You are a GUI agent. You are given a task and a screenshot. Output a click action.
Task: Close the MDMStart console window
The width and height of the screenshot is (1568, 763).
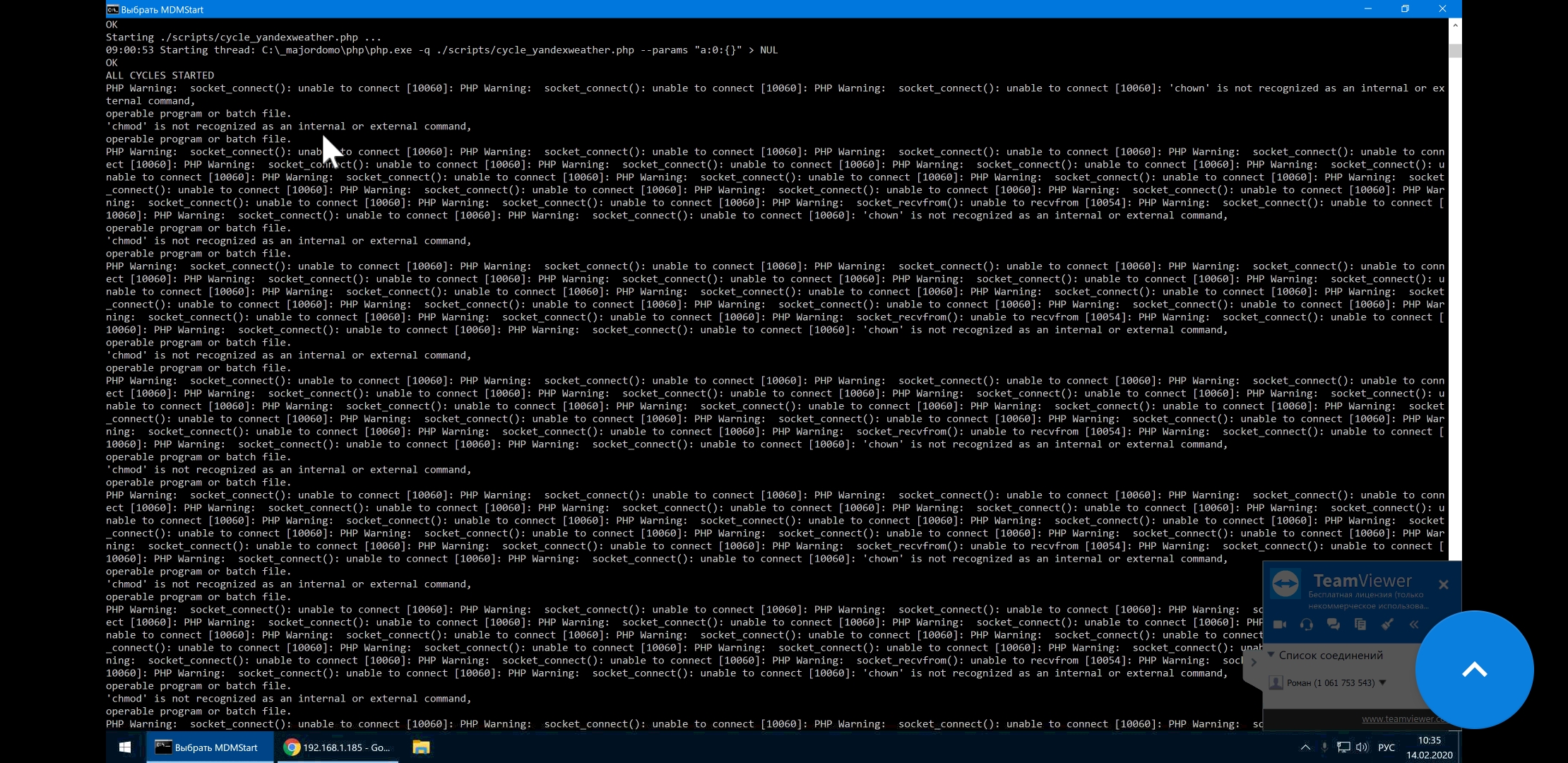pyautogui.click(x=1442, y=9)
